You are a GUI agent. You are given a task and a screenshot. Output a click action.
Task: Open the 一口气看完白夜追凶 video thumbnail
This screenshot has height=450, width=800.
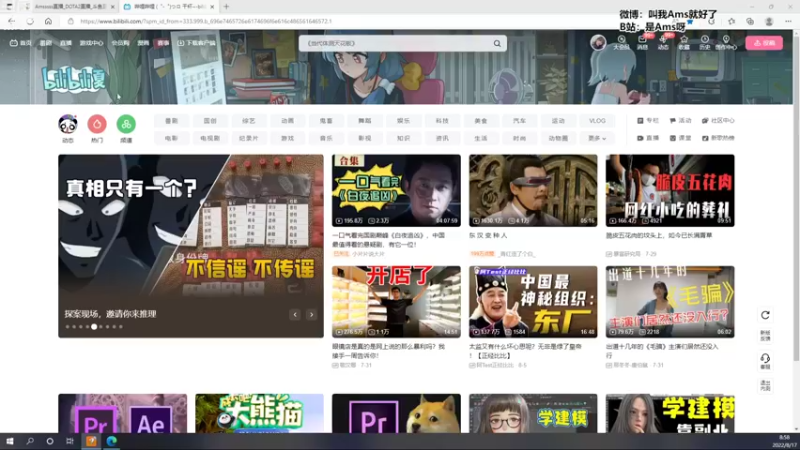[396, 191]
